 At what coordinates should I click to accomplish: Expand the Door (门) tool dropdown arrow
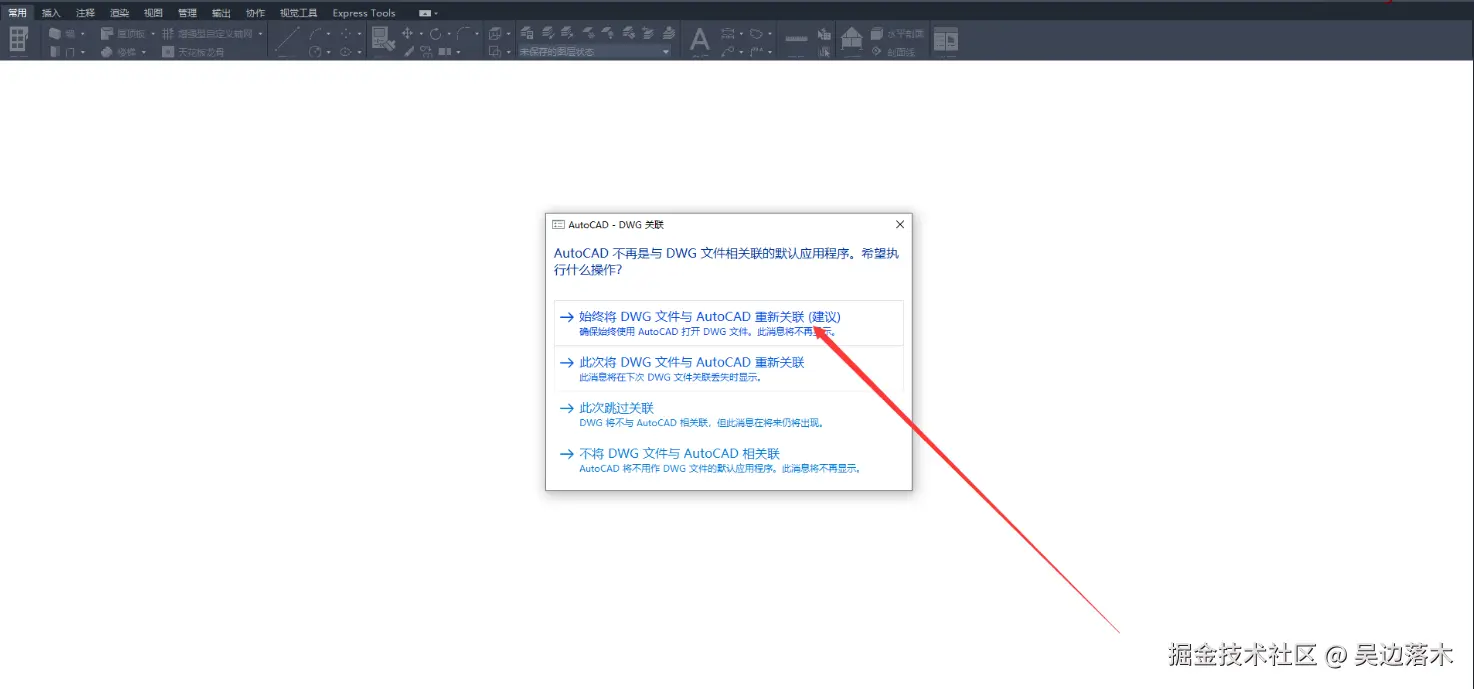point(83,52)
